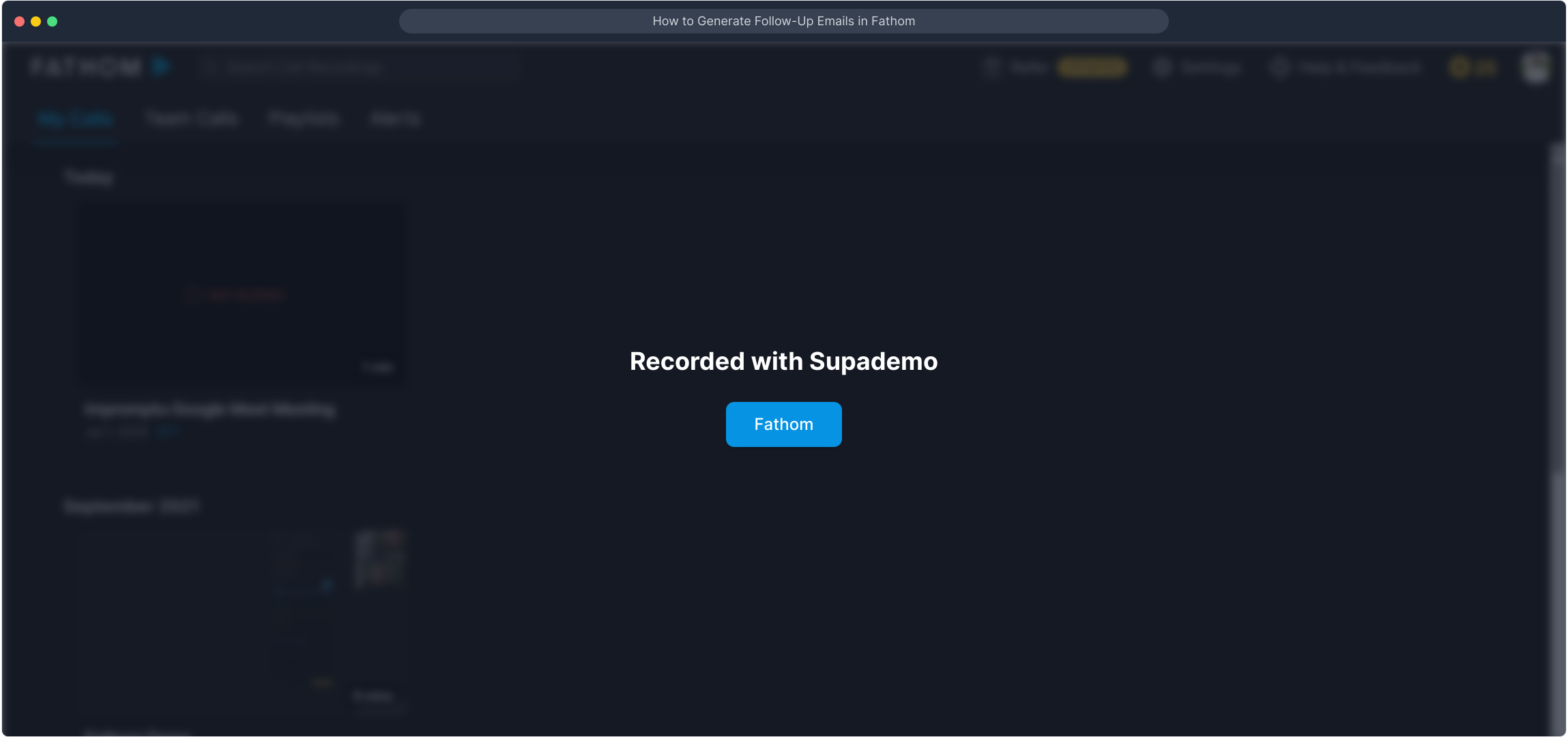Screen dimensions: 1568x737
Task: Click the red close window button
Action: (x=20, y=22)
